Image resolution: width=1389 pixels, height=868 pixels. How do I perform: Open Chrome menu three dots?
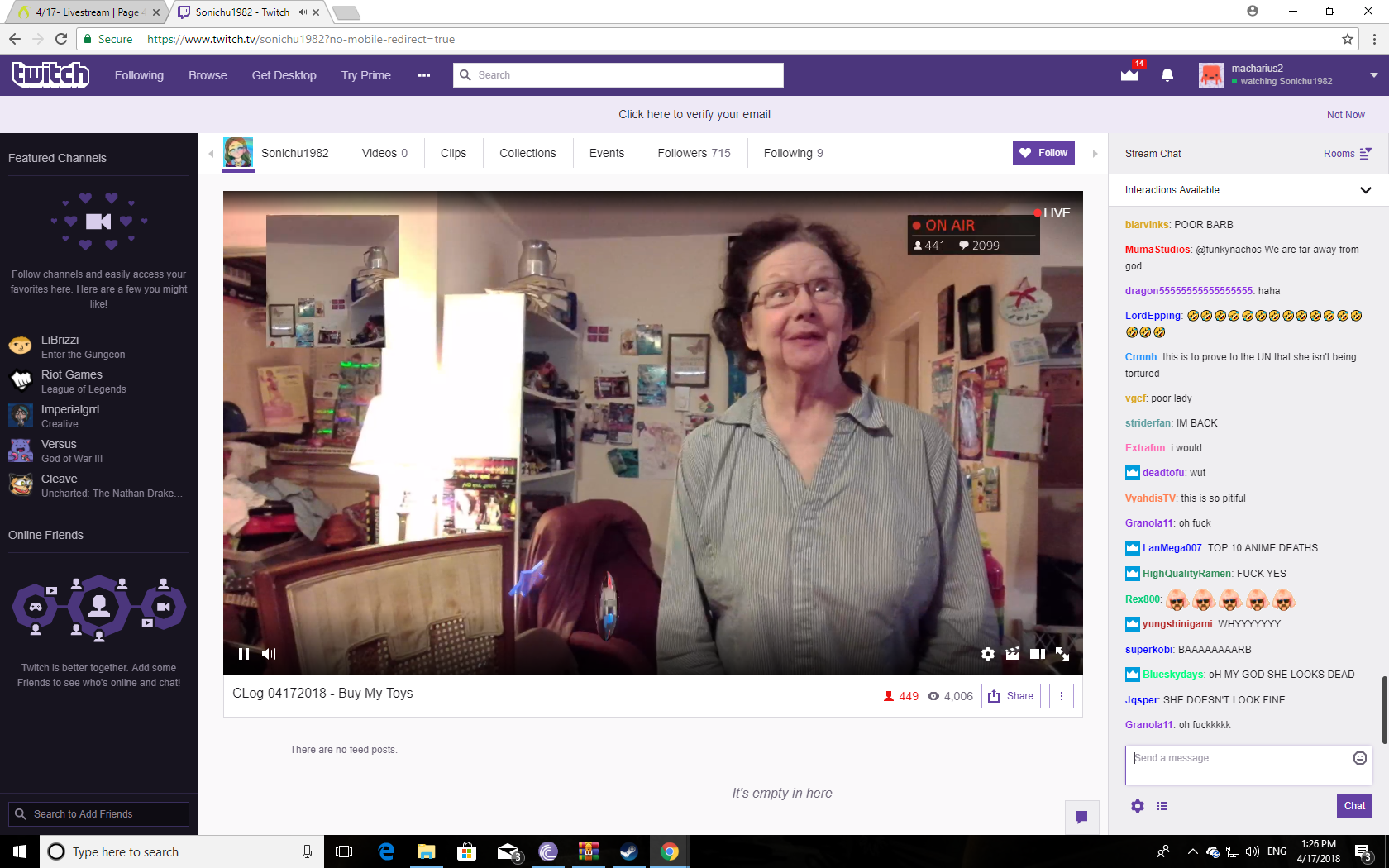click(1374, 39)
